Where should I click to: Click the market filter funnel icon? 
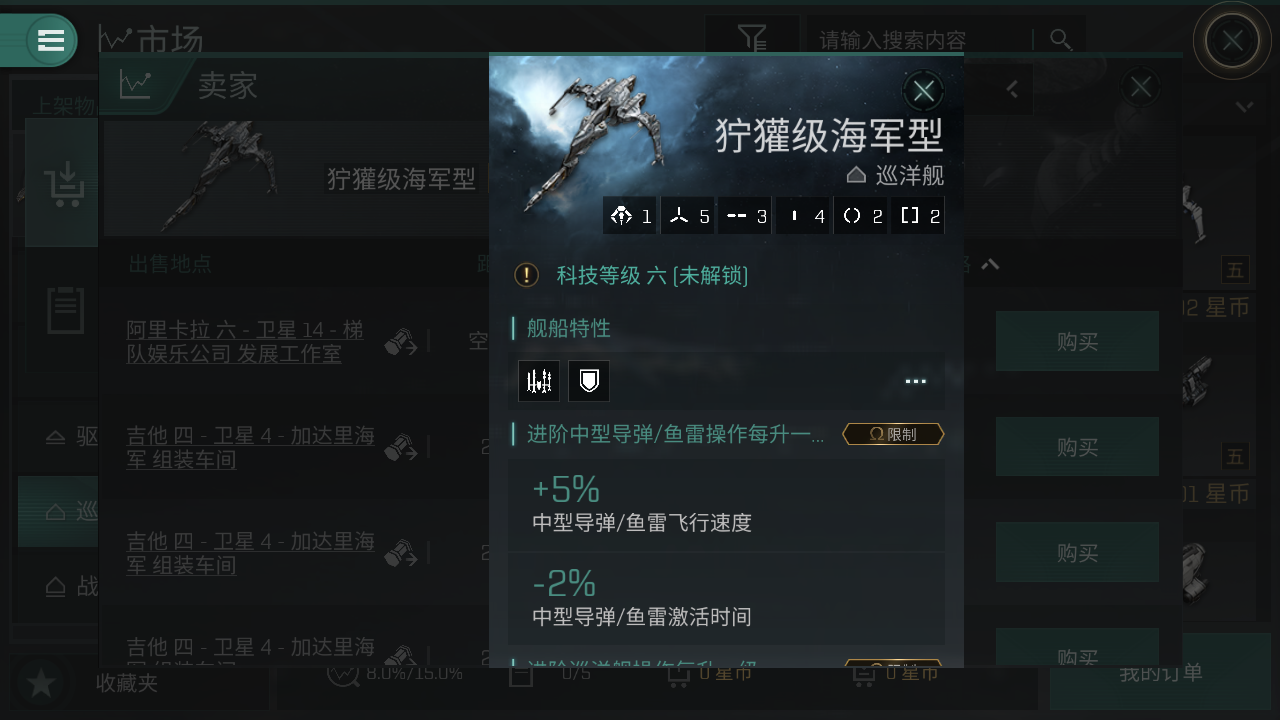(x=752, y=39)
